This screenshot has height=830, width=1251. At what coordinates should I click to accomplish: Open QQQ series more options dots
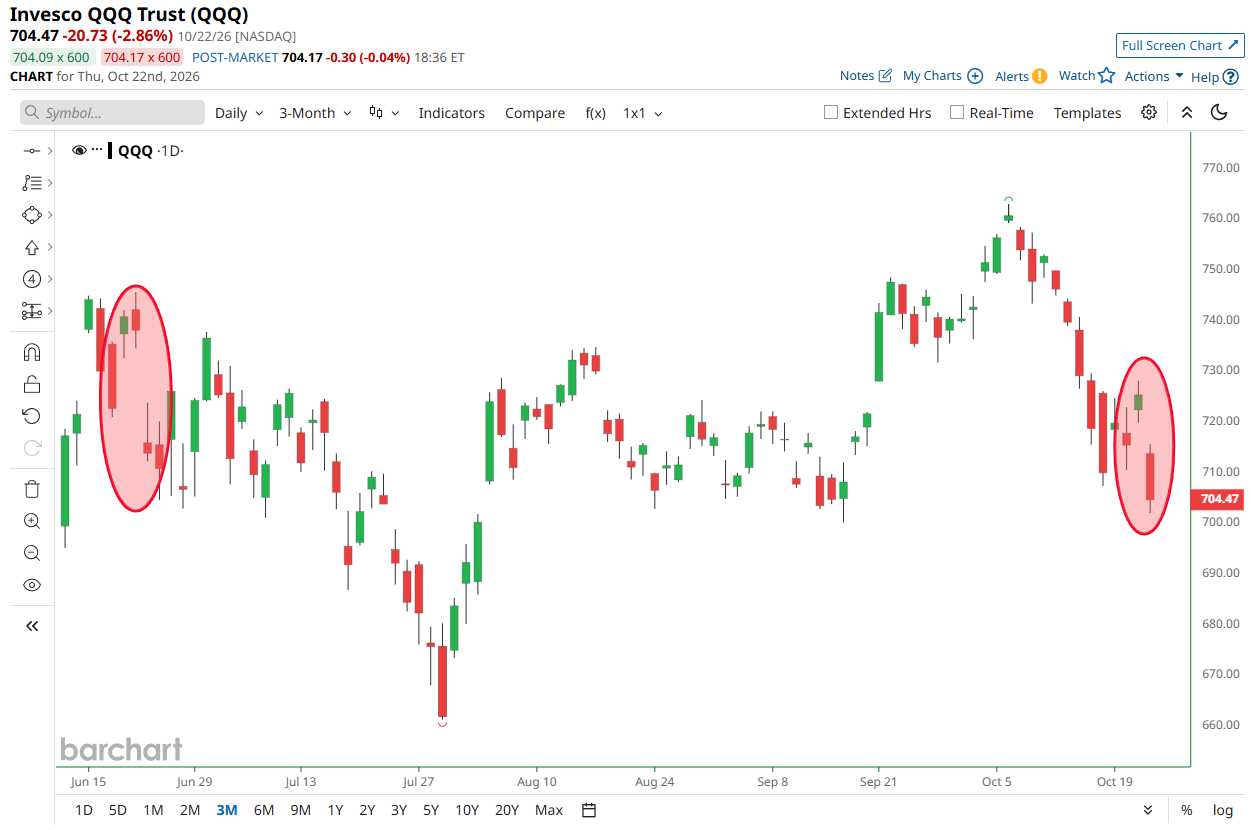click(97, 150)
